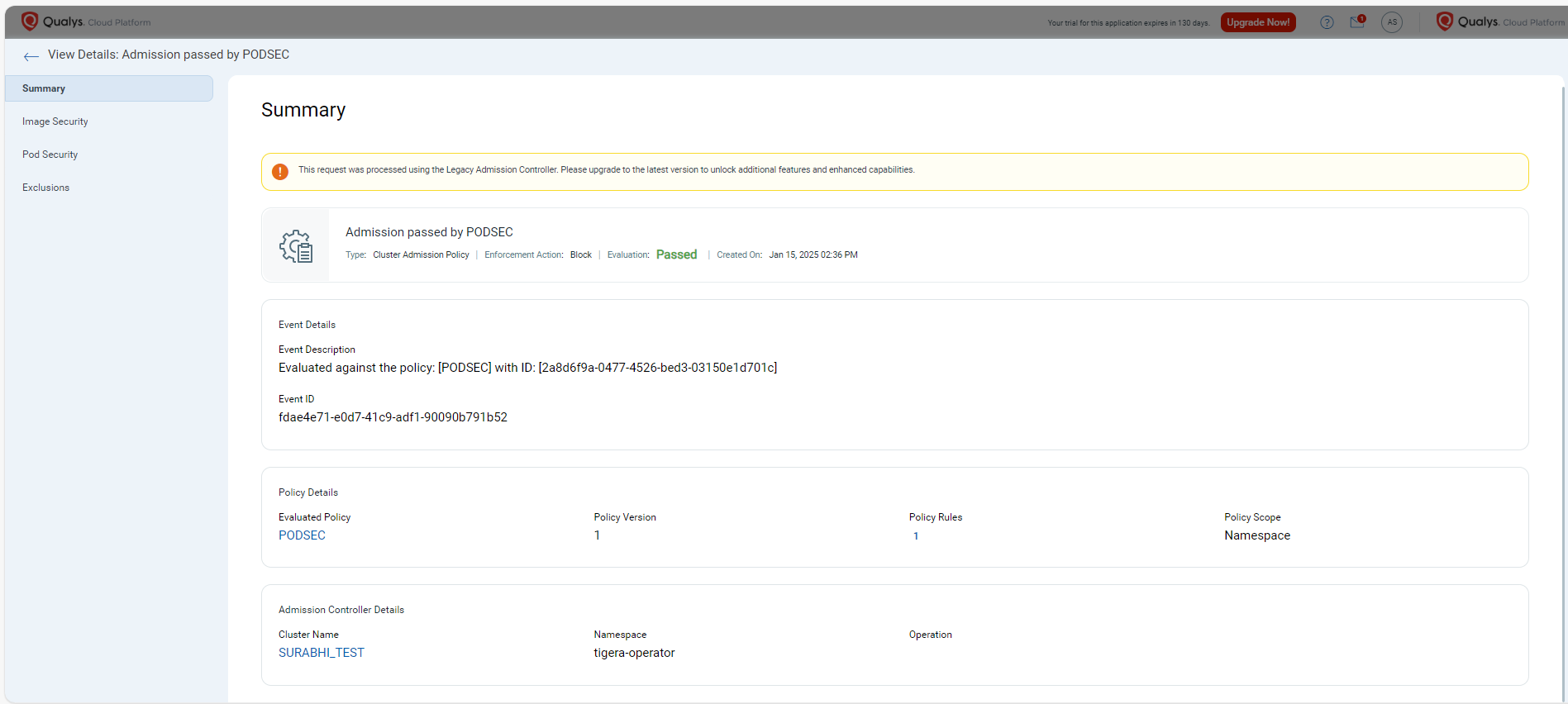Open the Exclusions sidebar tab
The width and height of the screenshot is (1568, 704).
pyautogui.click(x=45, y=188)
